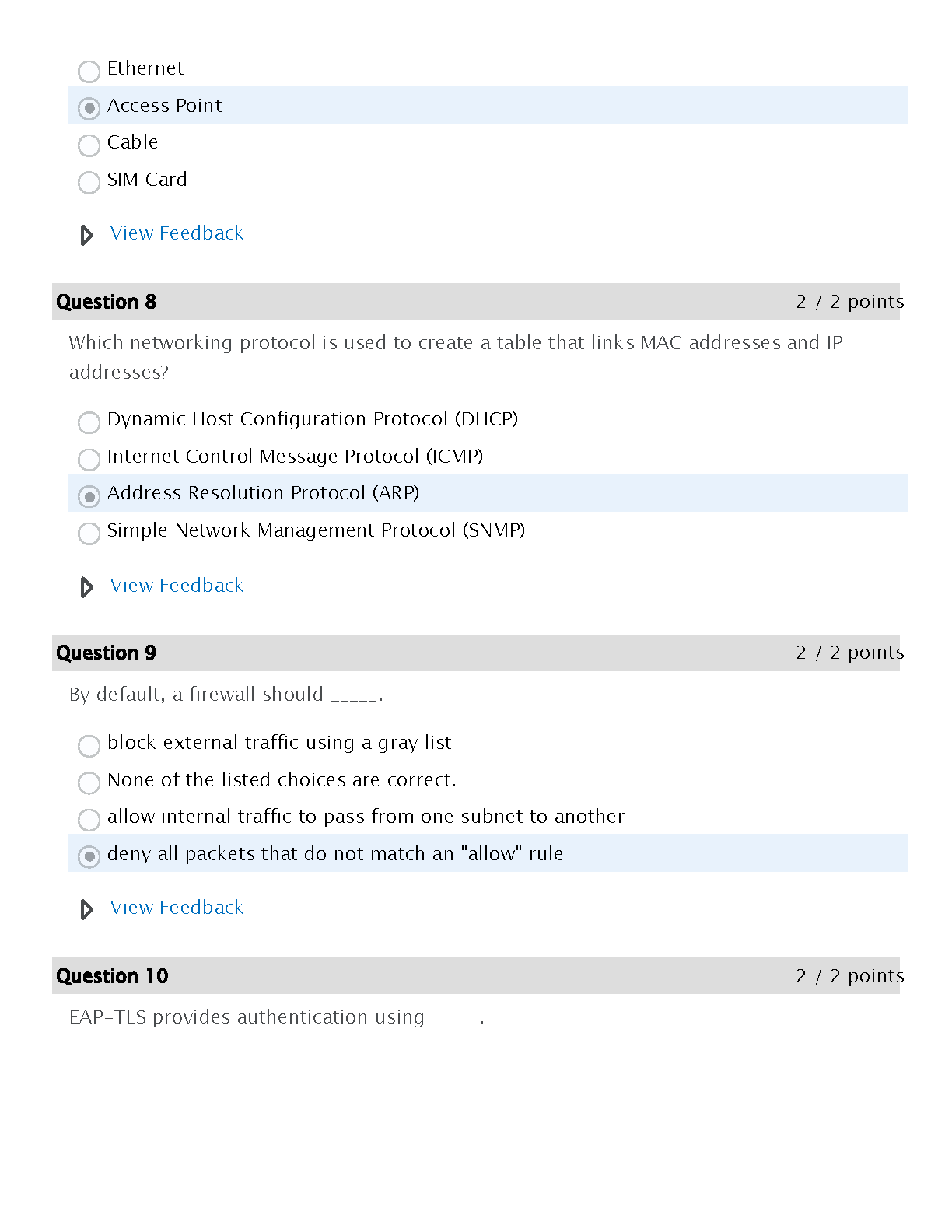Click the Question 8 header bar

click(475, 302)
